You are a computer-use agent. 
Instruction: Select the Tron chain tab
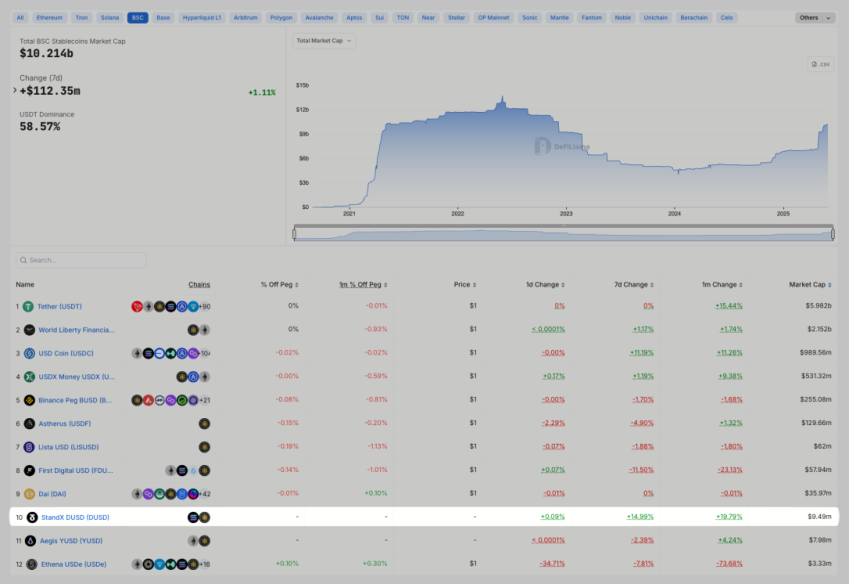(x=82, y=18)
